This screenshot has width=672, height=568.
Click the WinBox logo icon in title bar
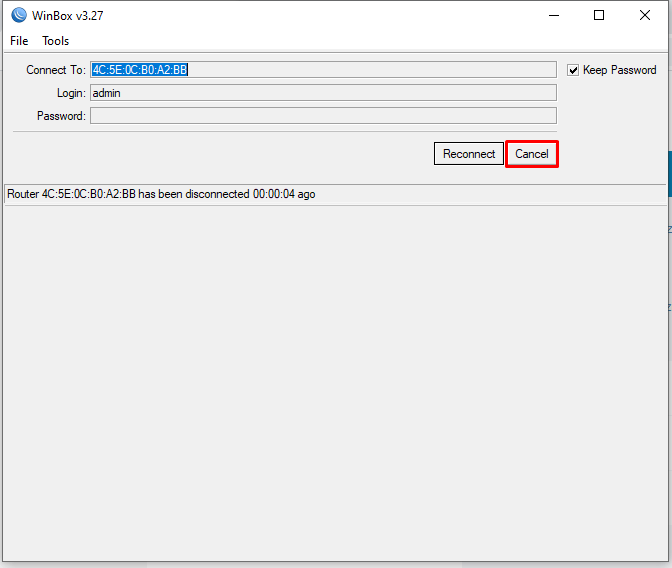19,15
